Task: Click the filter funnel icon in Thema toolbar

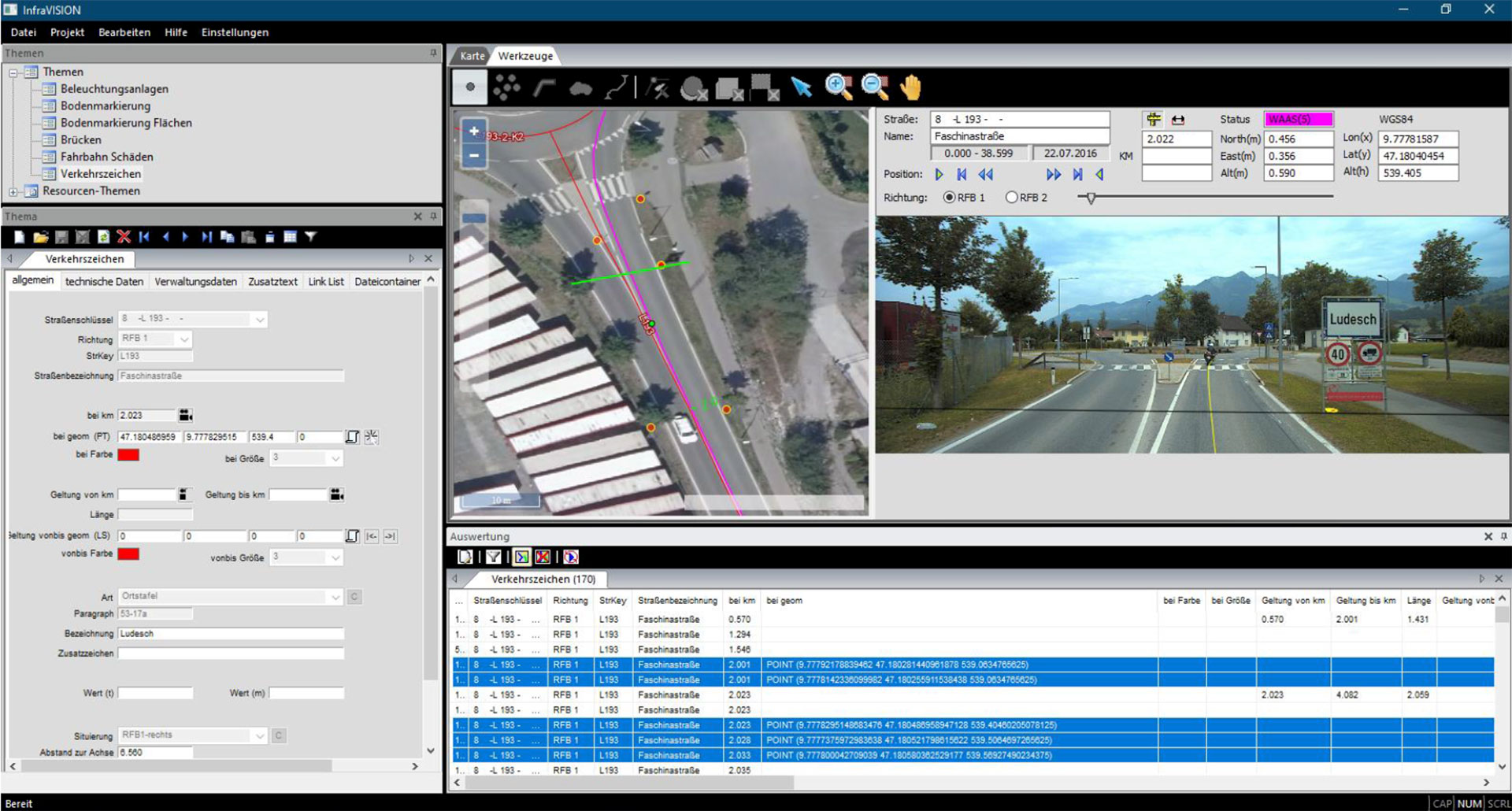Action: 311,237
